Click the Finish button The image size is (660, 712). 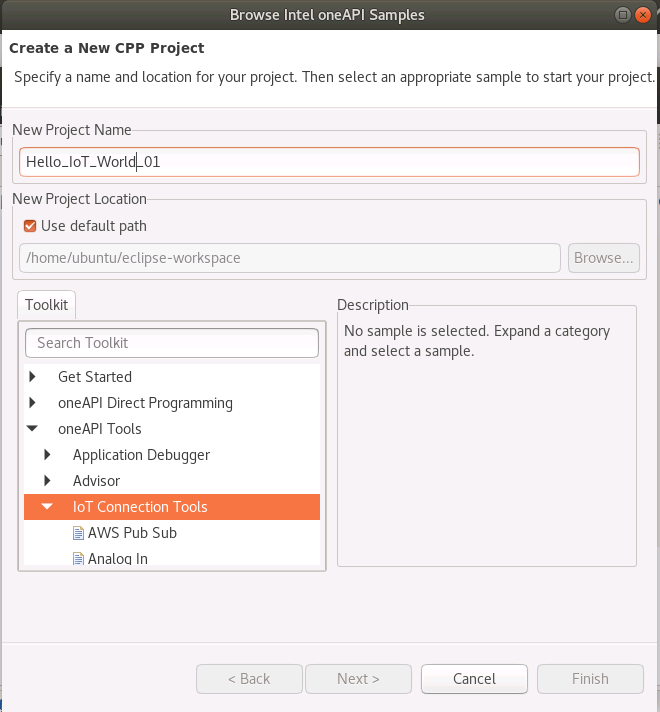[590, 679]
